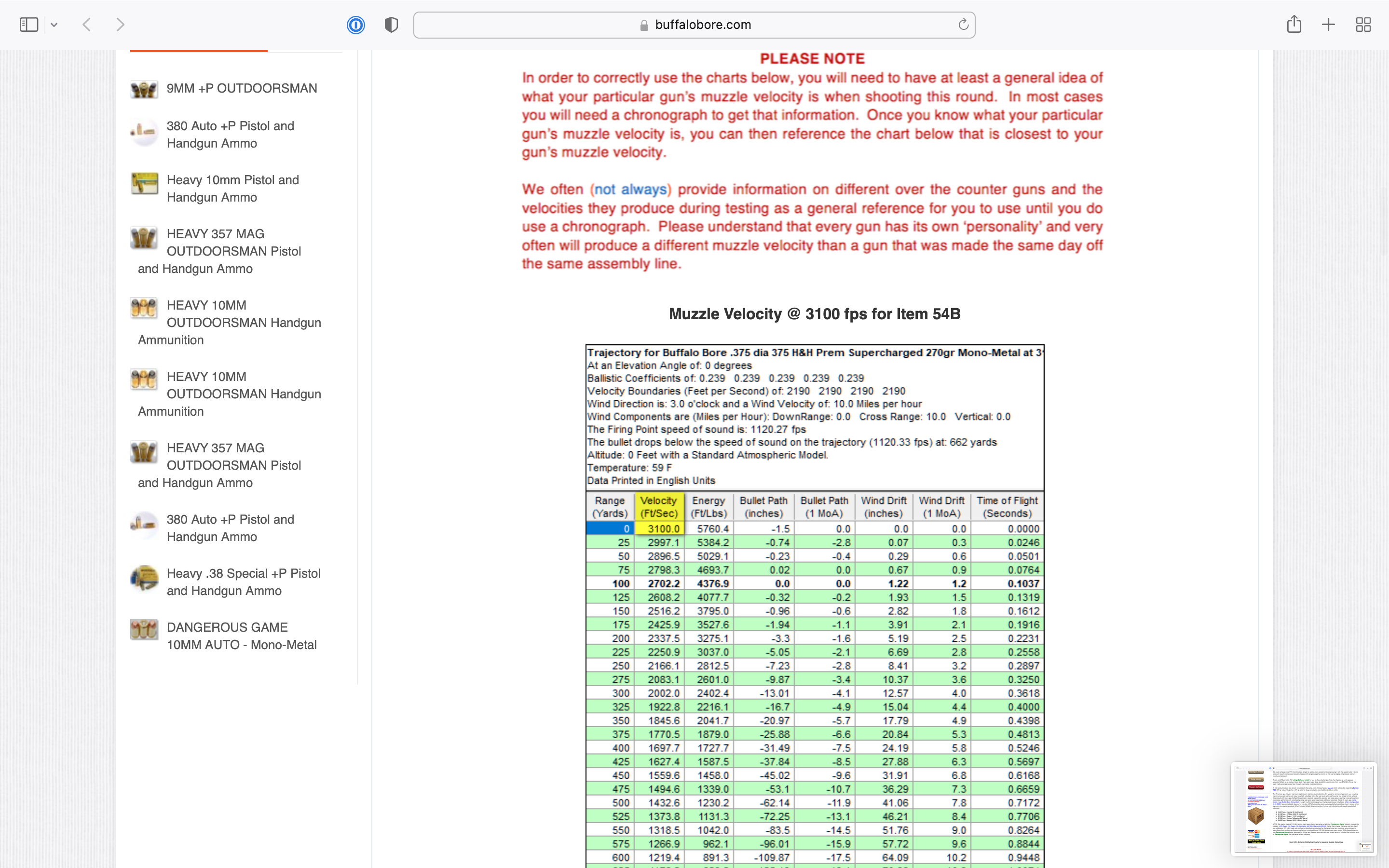The image size is (1389, 868).
Task: Open the Share menu icon
Action: pos(1294,24)
